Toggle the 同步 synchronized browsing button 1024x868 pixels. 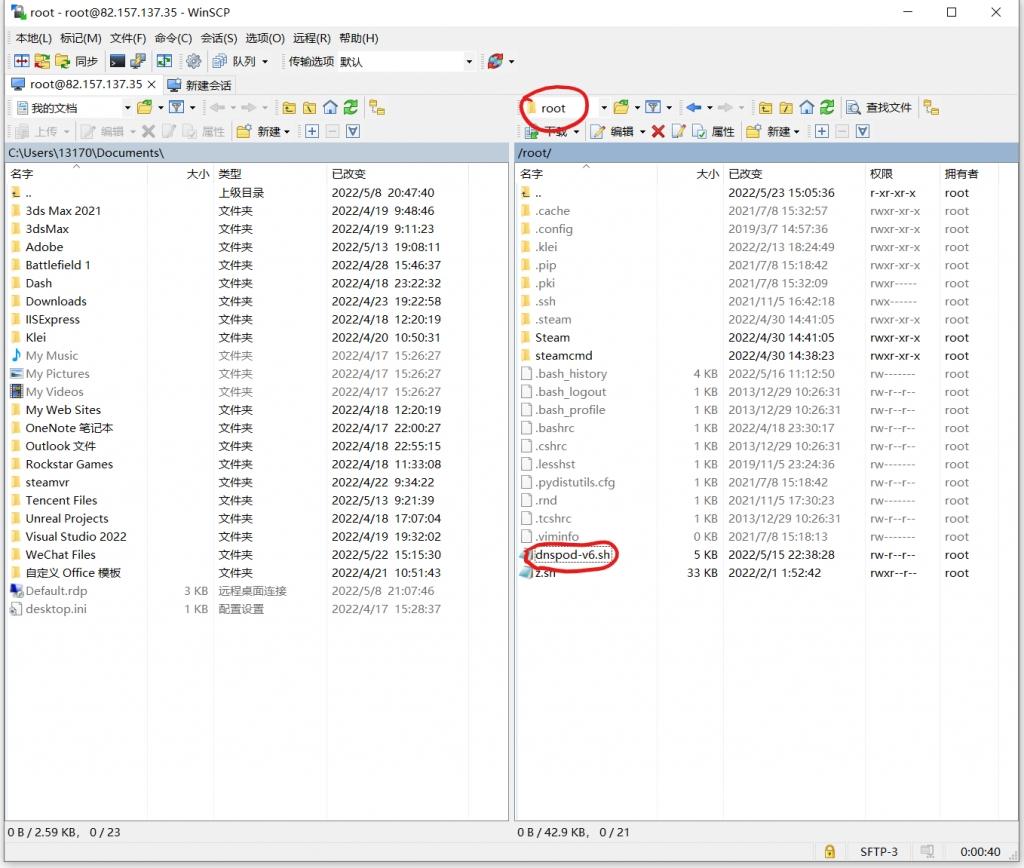(x=77, y=61)
